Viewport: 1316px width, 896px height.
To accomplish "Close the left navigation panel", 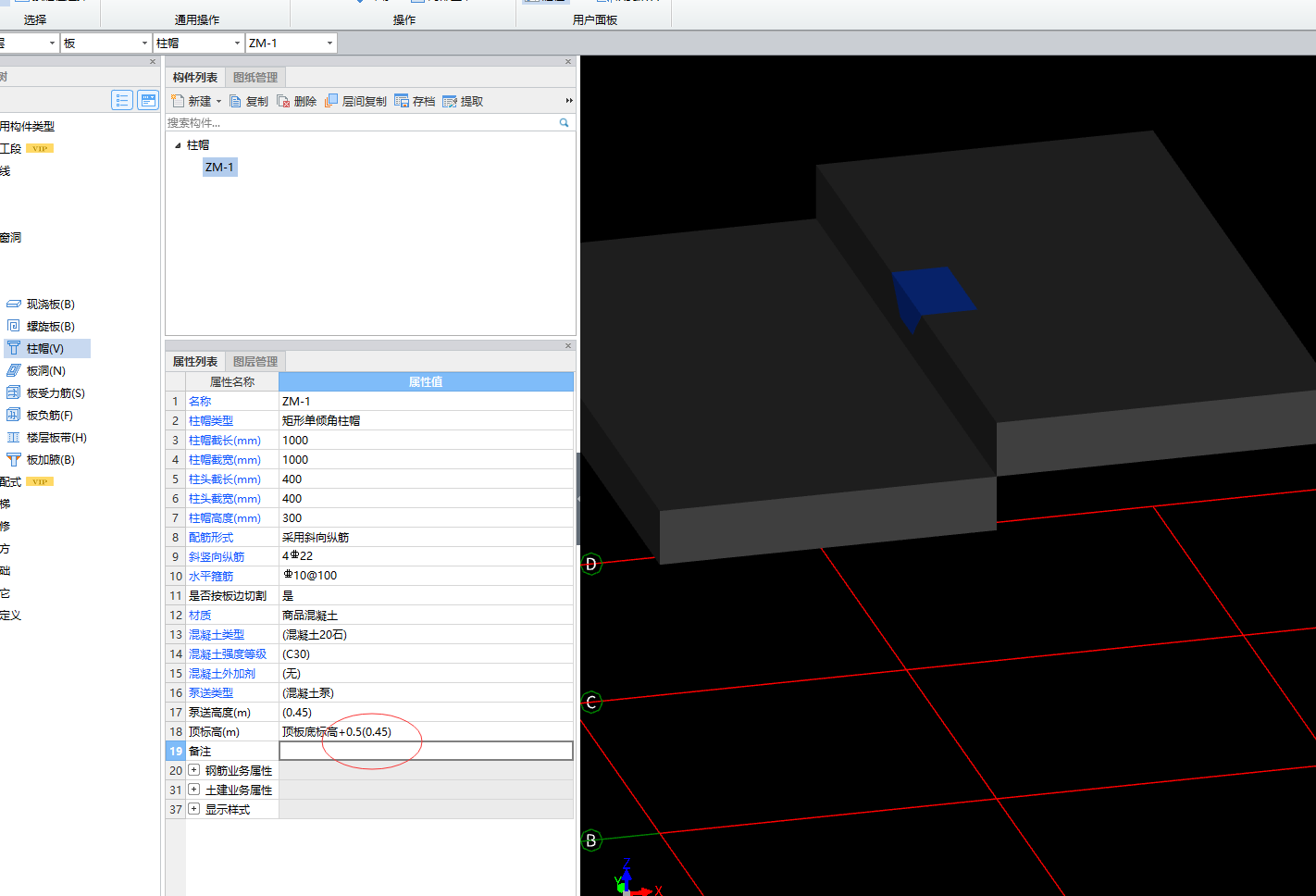I will click(x=153, y=62).
